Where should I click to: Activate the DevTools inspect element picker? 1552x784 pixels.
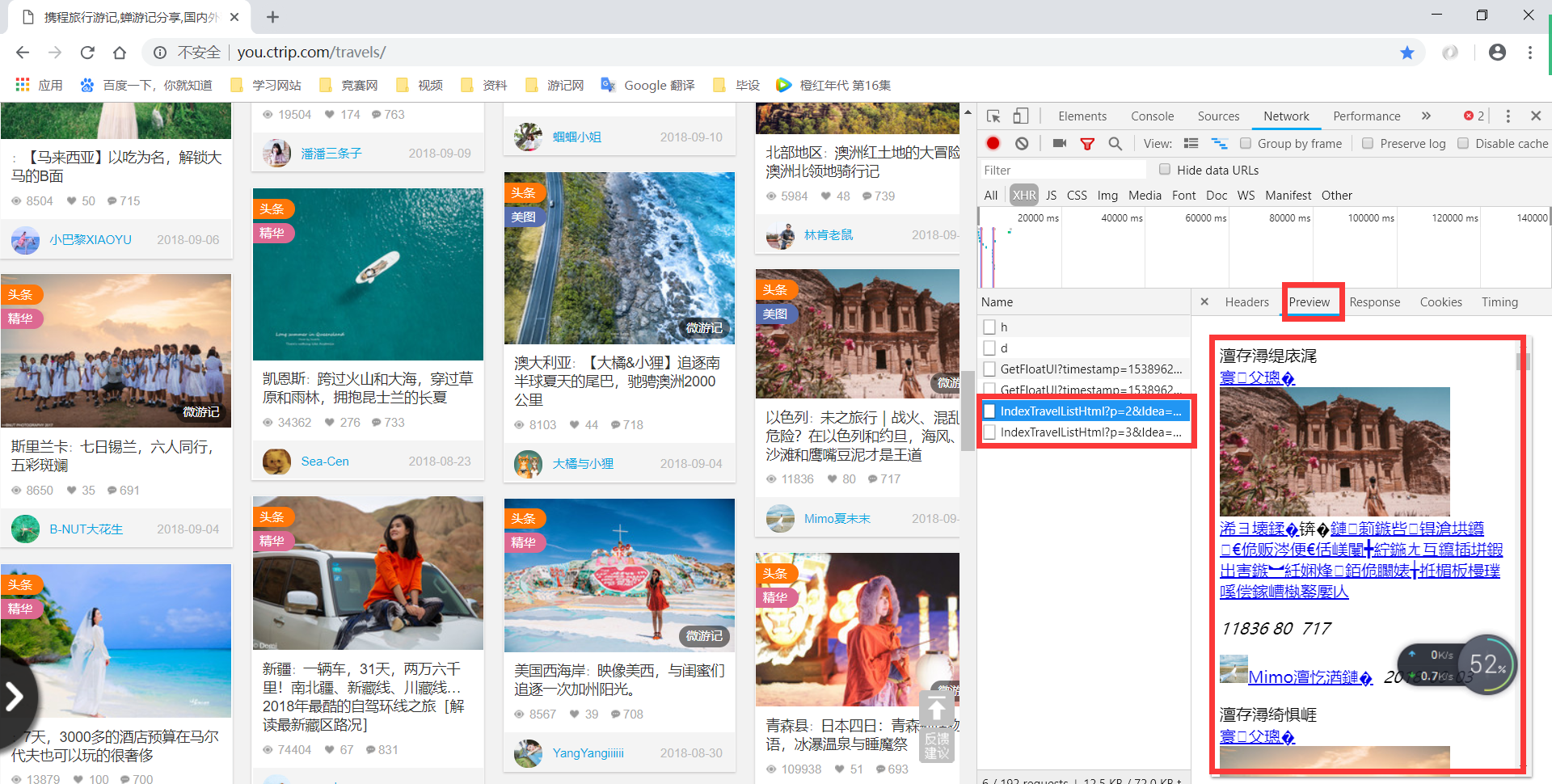point(993,116)
